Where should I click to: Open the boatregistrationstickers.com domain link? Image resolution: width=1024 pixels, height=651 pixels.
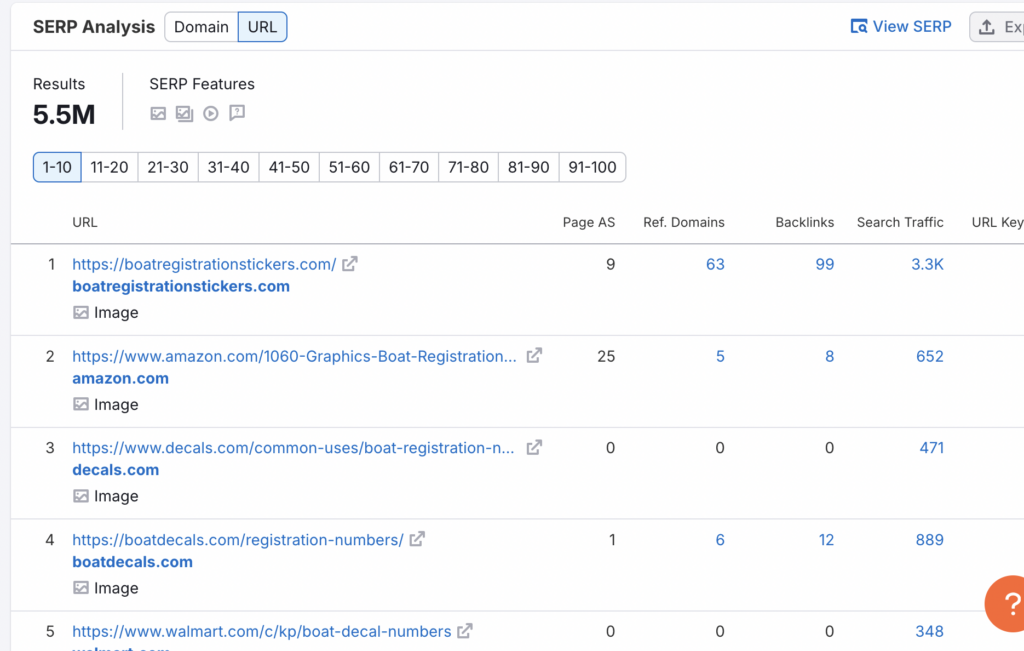point(181,286)
